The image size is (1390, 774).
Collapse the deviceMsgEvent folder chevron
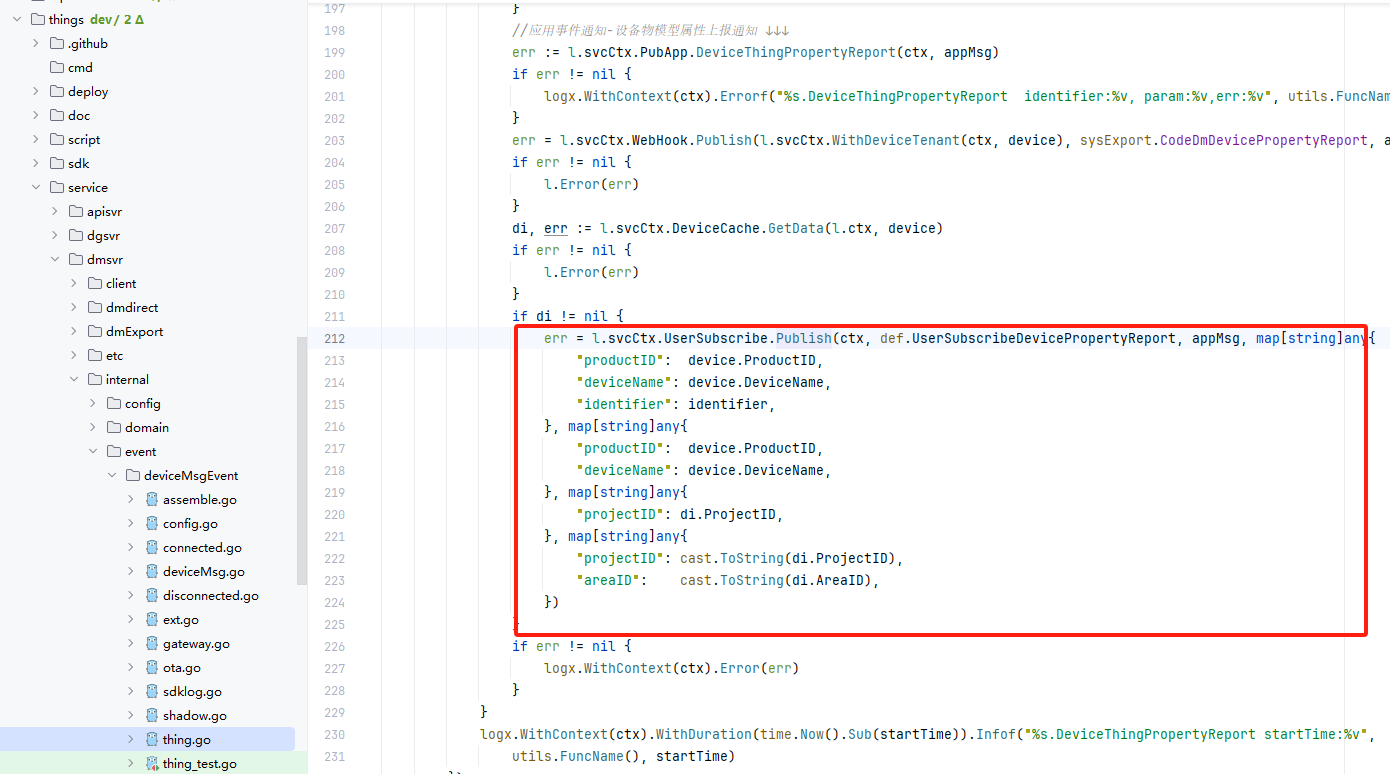click(x=112, y=475)
